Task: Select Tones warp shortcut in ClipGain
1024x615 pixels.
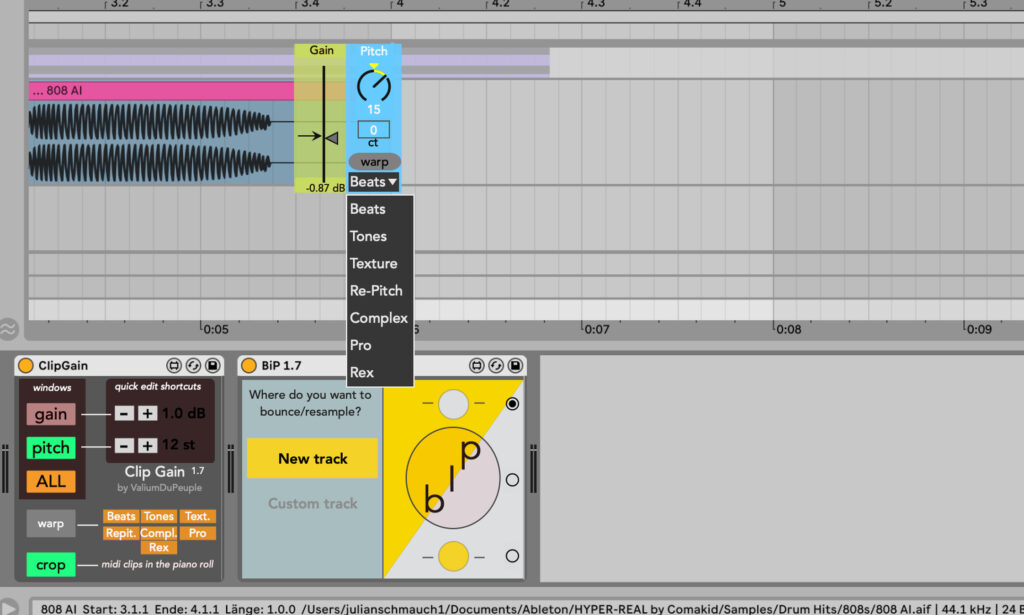Action: pos(159,516)
